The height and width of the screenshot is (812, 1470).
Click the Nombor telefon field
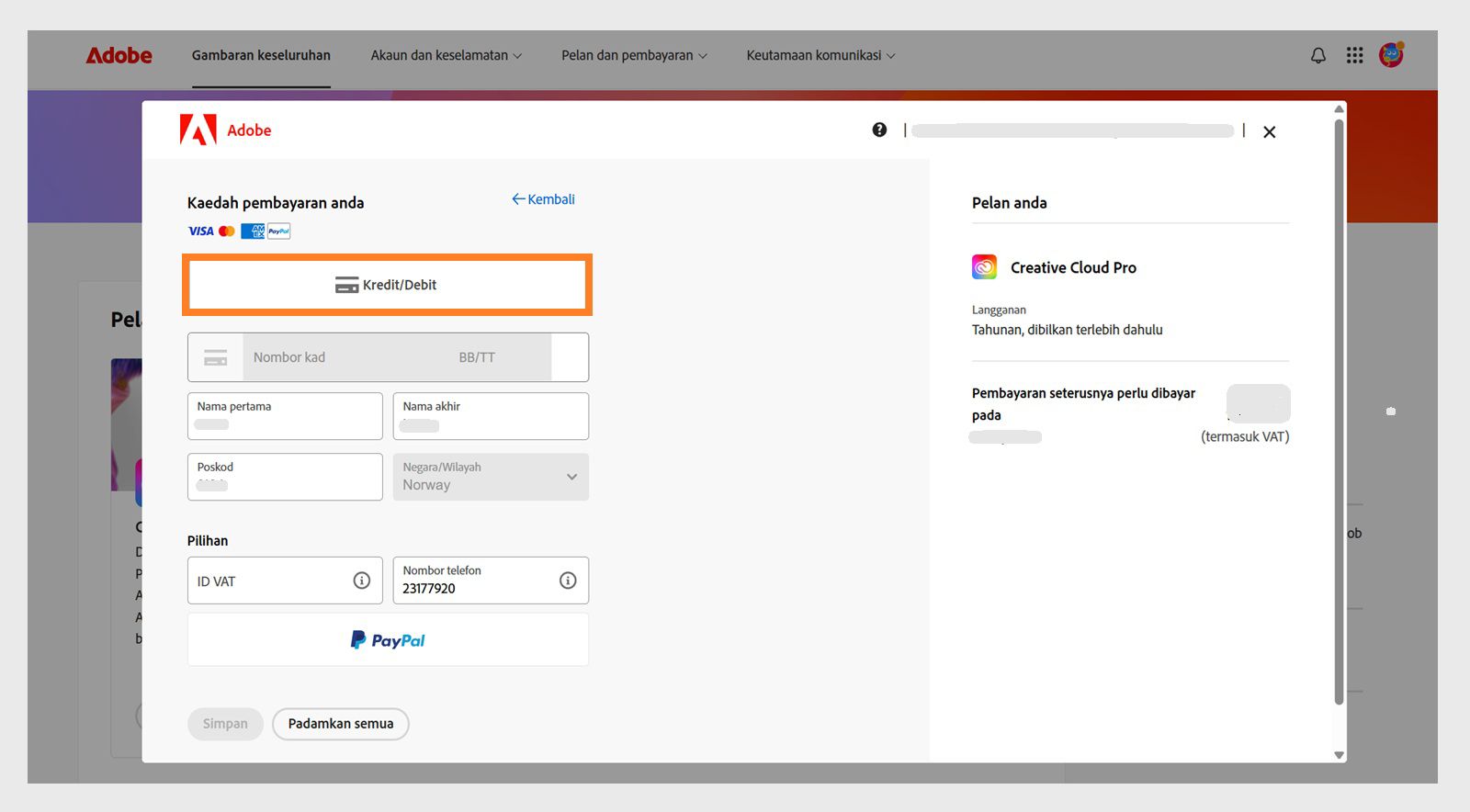[491, 581]
